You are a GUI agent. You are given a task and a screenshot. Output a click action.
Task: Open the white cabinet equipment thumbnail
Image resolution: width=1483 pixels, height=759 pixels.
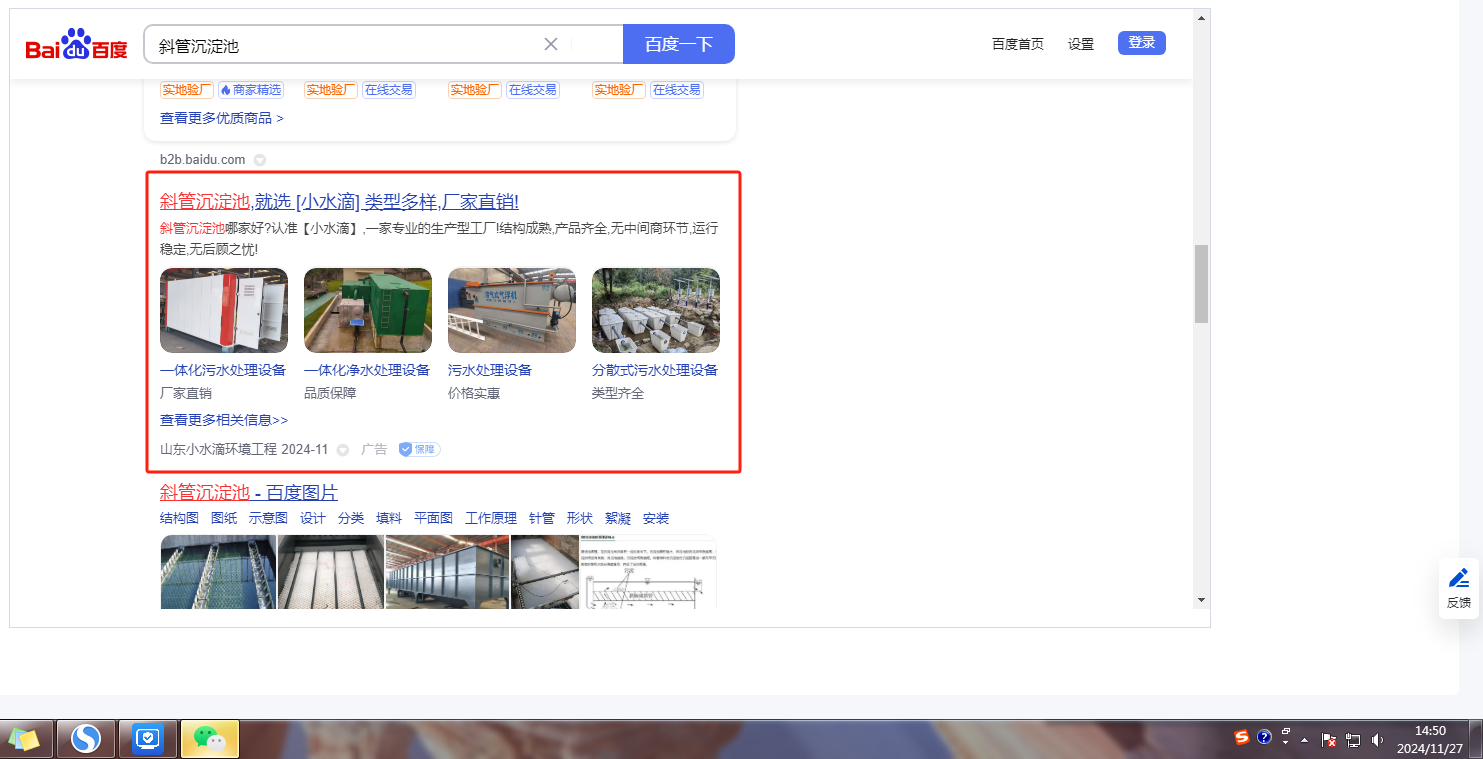click(224, 310)
